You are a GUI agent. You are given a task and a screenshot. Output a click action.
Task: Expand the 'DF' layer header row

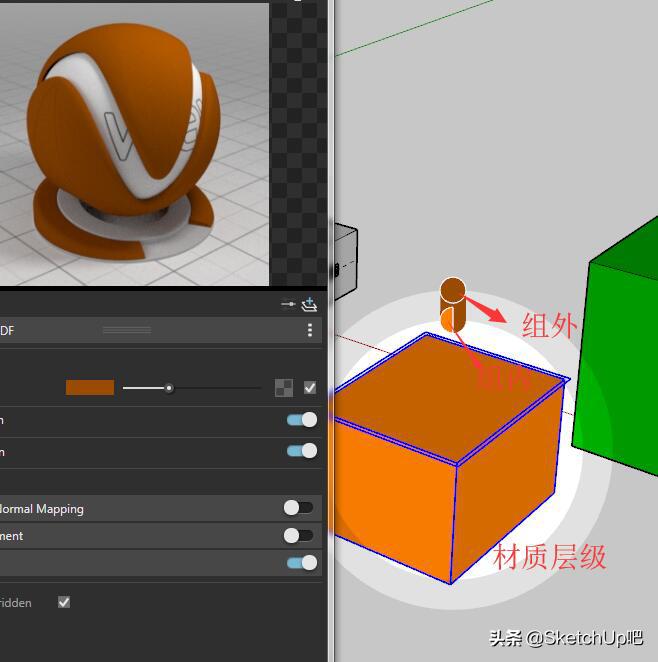tap(160, 330)
